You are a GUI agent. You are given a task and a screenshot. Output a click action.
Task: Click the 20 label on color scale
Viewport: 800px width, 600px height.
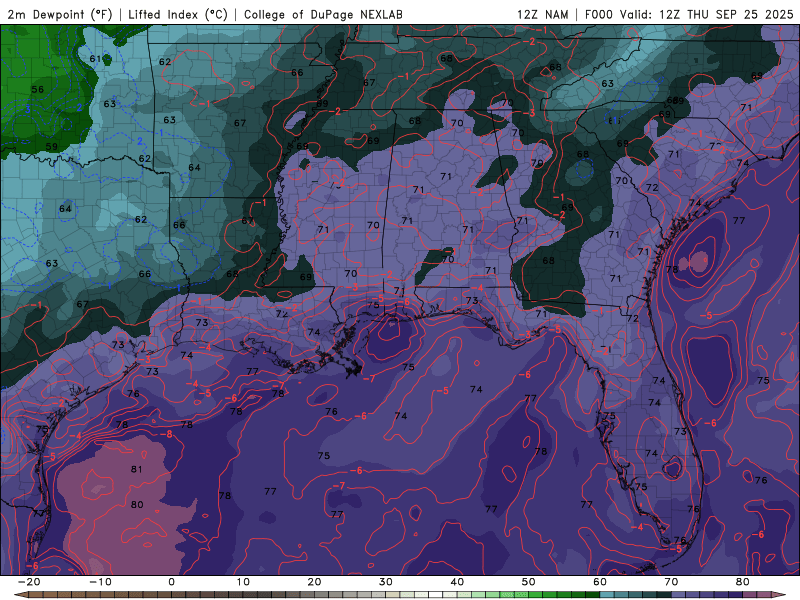point(314,582)
